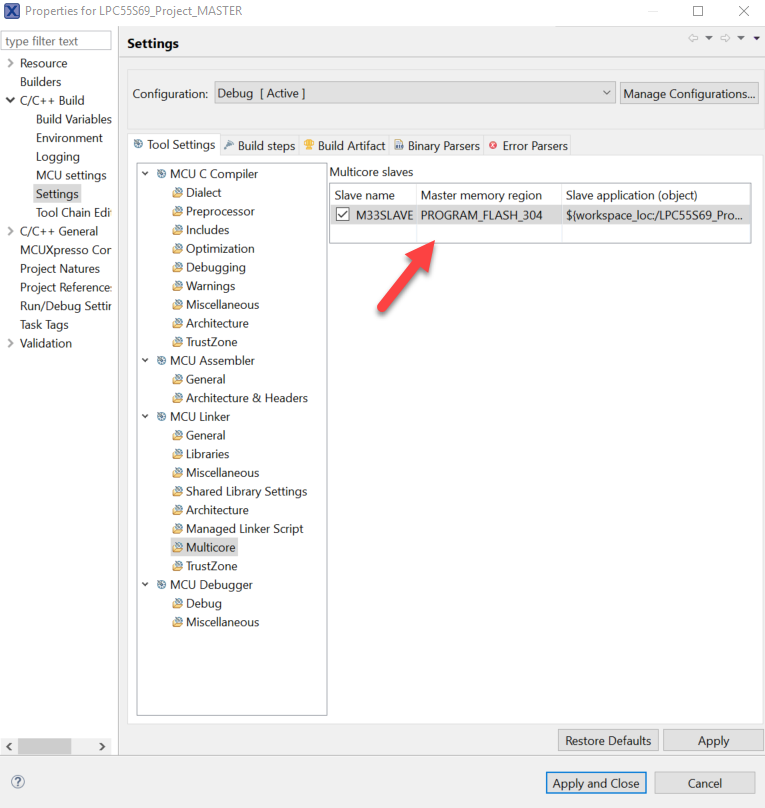Image resolution: width=765 pixels, height=808 pixels.
Task: Click the Tool Settings tab icon
Action: (138, 144)
